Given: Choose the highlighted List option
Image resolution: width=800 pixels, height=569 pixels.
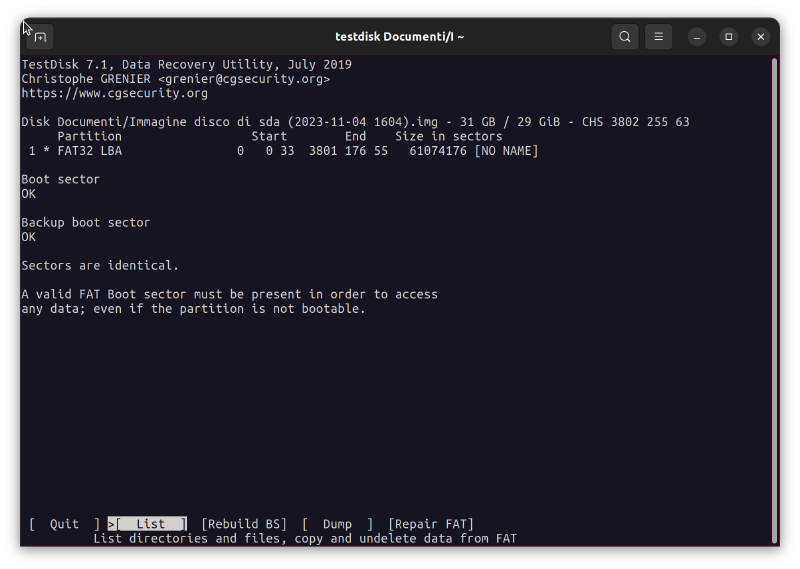Looking at the screenshot, I should [150, 524].
